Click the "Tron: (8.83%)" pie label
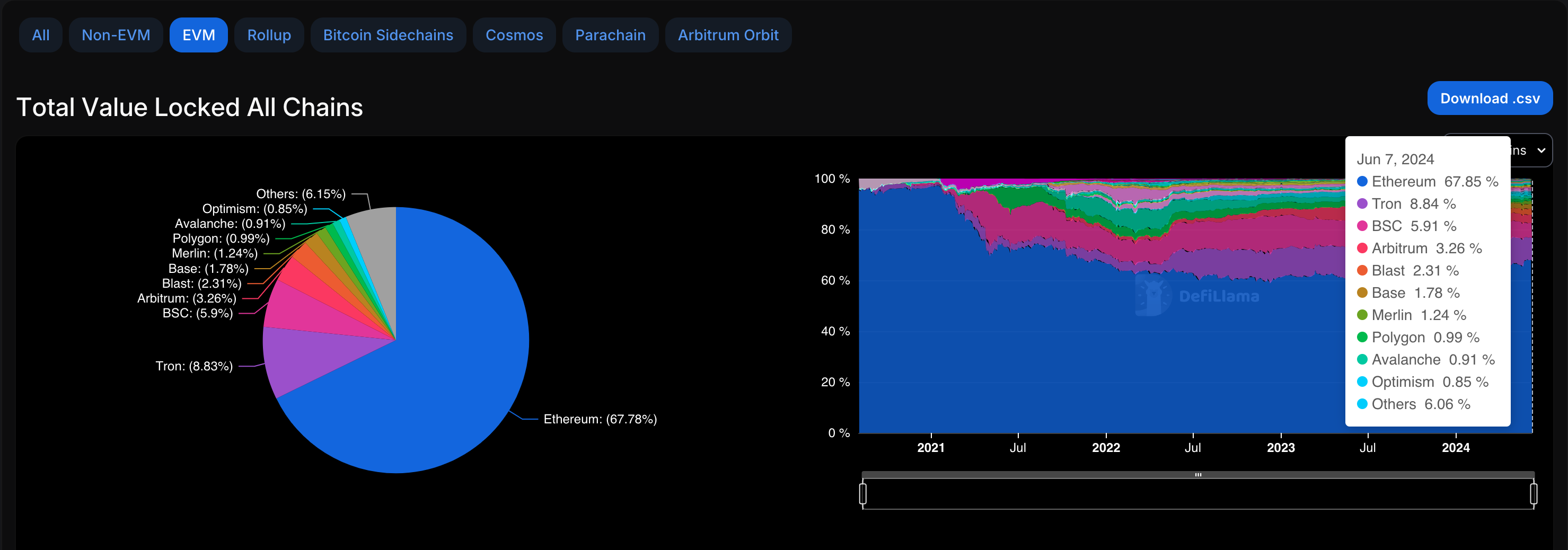The width and height of the screenshot is (1568, 550). point(194,366)
